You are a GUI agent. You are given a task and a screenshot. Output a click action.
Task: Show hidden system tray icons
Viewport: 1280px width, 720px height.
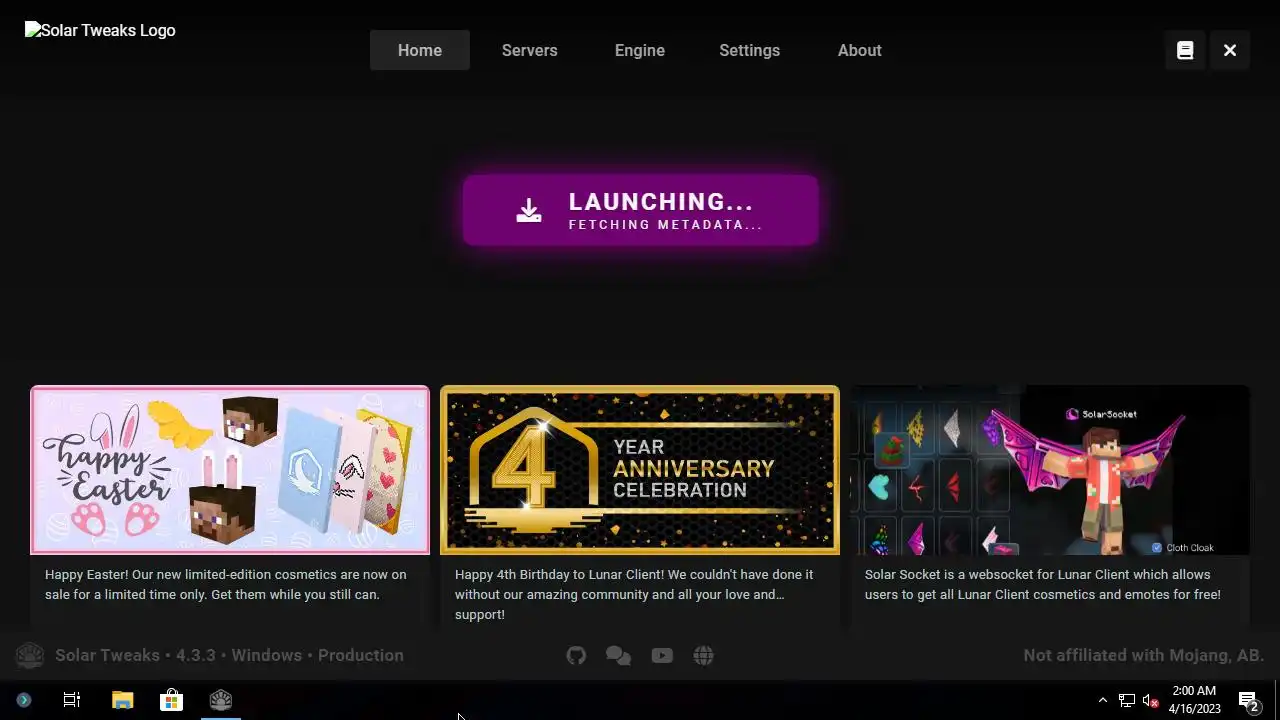(1103, 700)
